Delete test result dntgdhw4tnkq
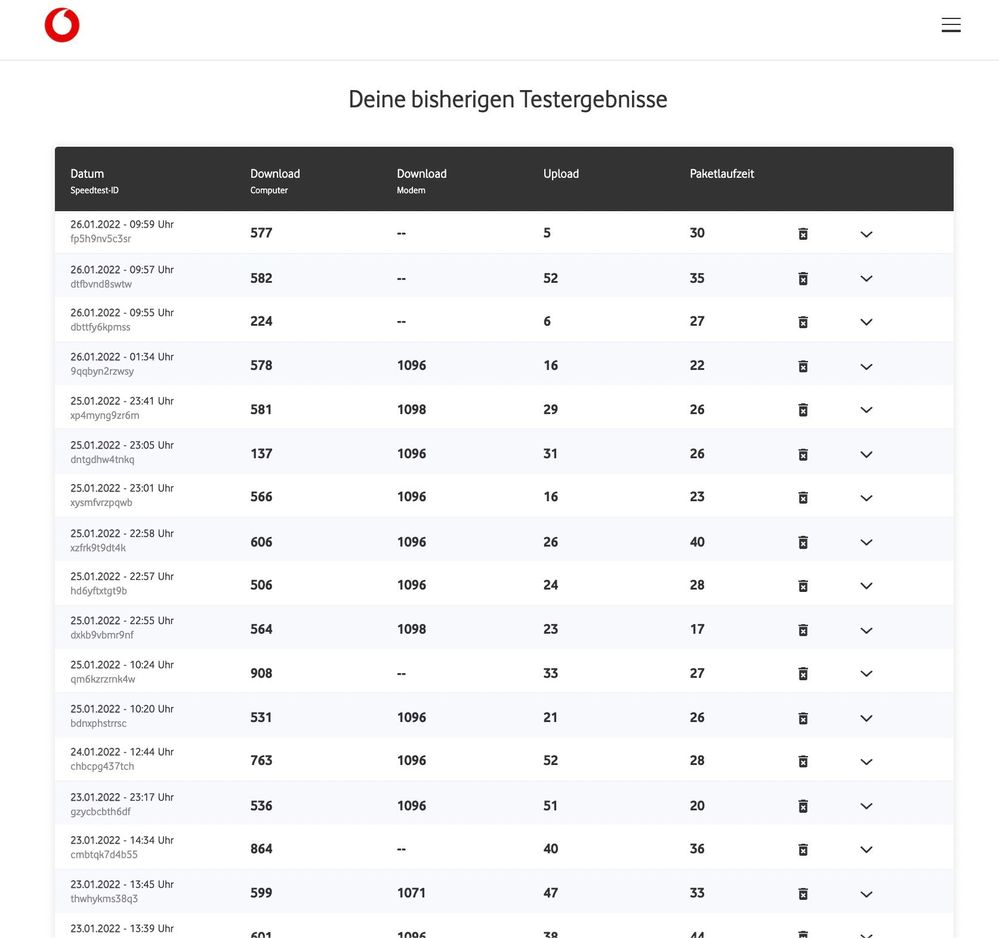This screenshot has height=938, width=999. click(803, 454)
